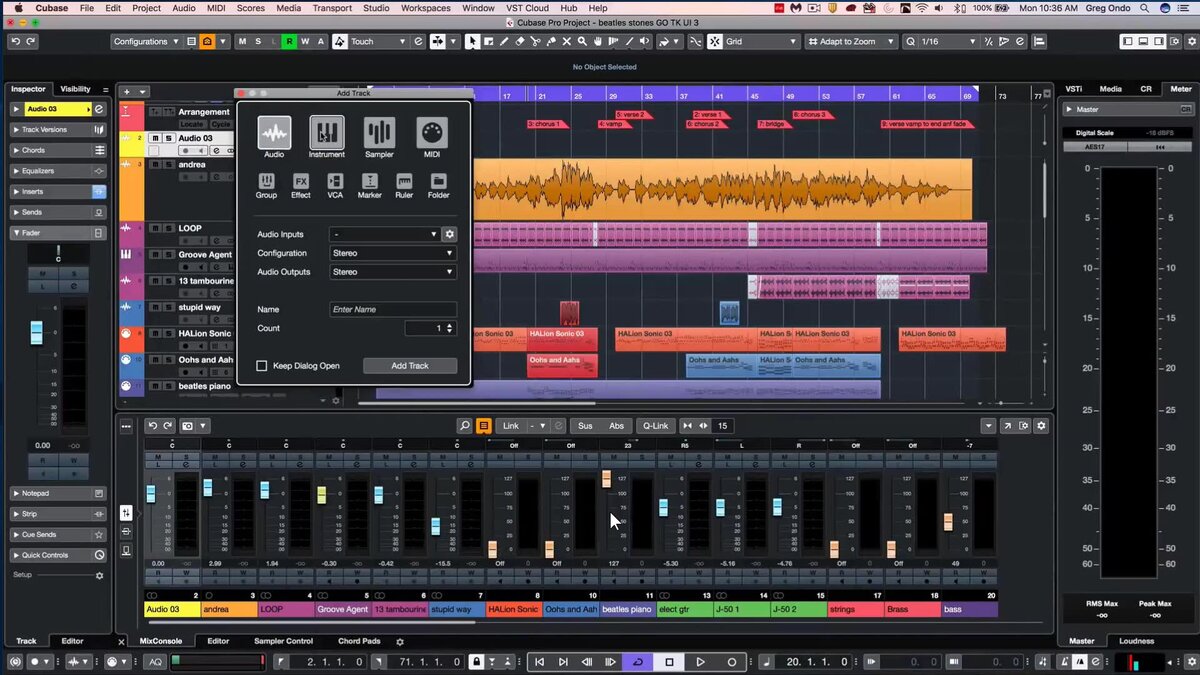Viewport: 1200px width, 675px height.
Task: Toggle the Abs button in MixConsole
Action: pyautogui.click(x=617, y=426)
